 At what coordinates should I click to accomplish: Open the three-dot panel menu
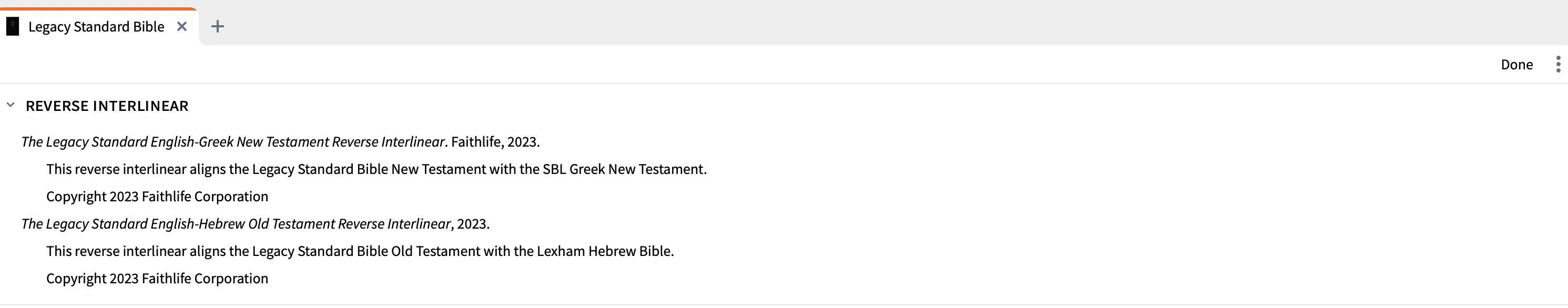[x=1557, y=64]
